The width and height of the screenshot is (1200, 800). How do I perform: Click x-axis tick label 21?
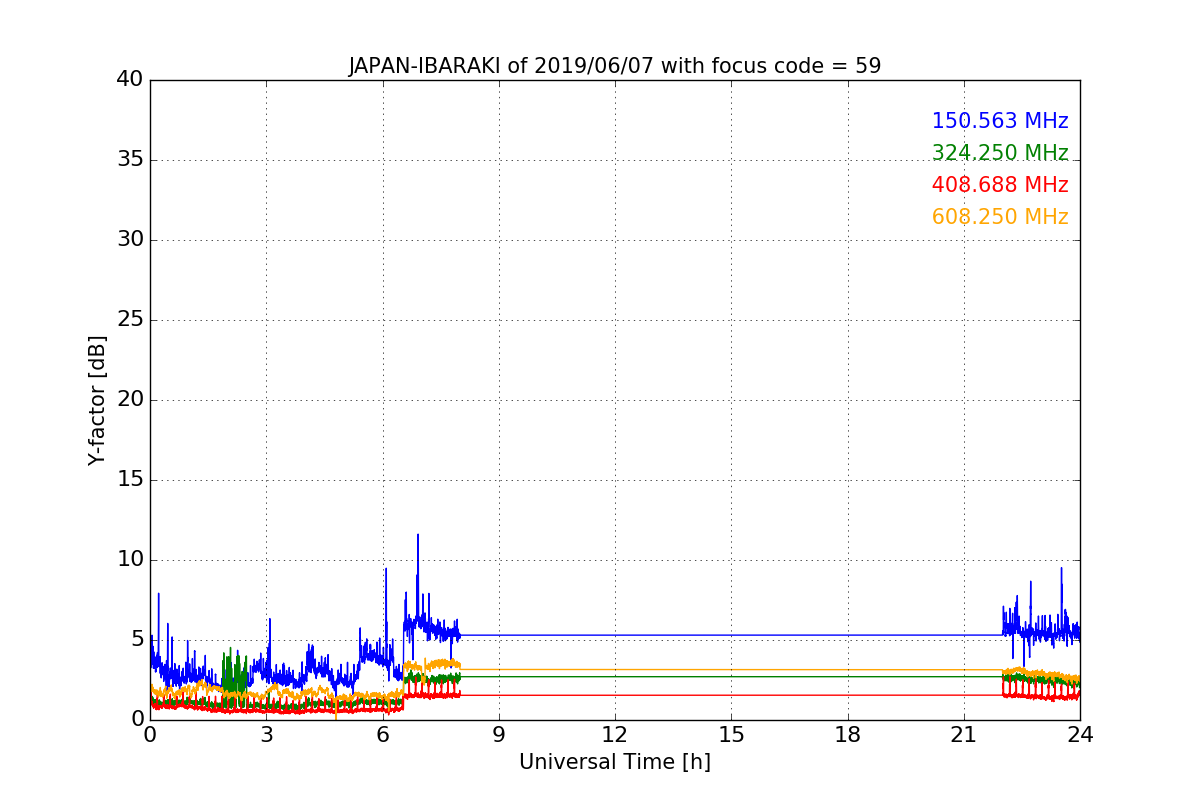point(963,735)
